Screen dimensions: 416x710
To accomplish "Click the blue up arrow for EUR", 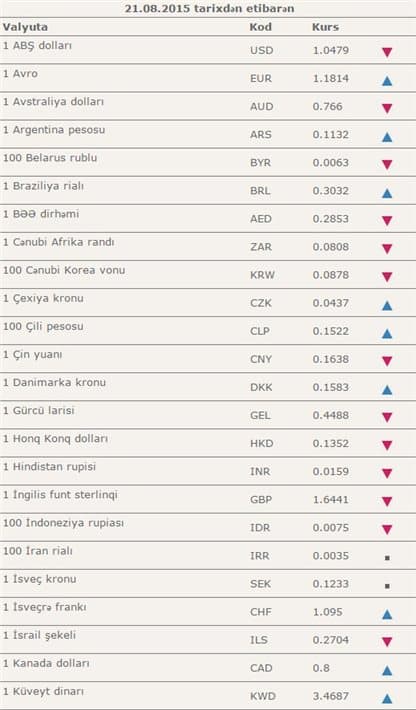I will (x=387, y=81).
